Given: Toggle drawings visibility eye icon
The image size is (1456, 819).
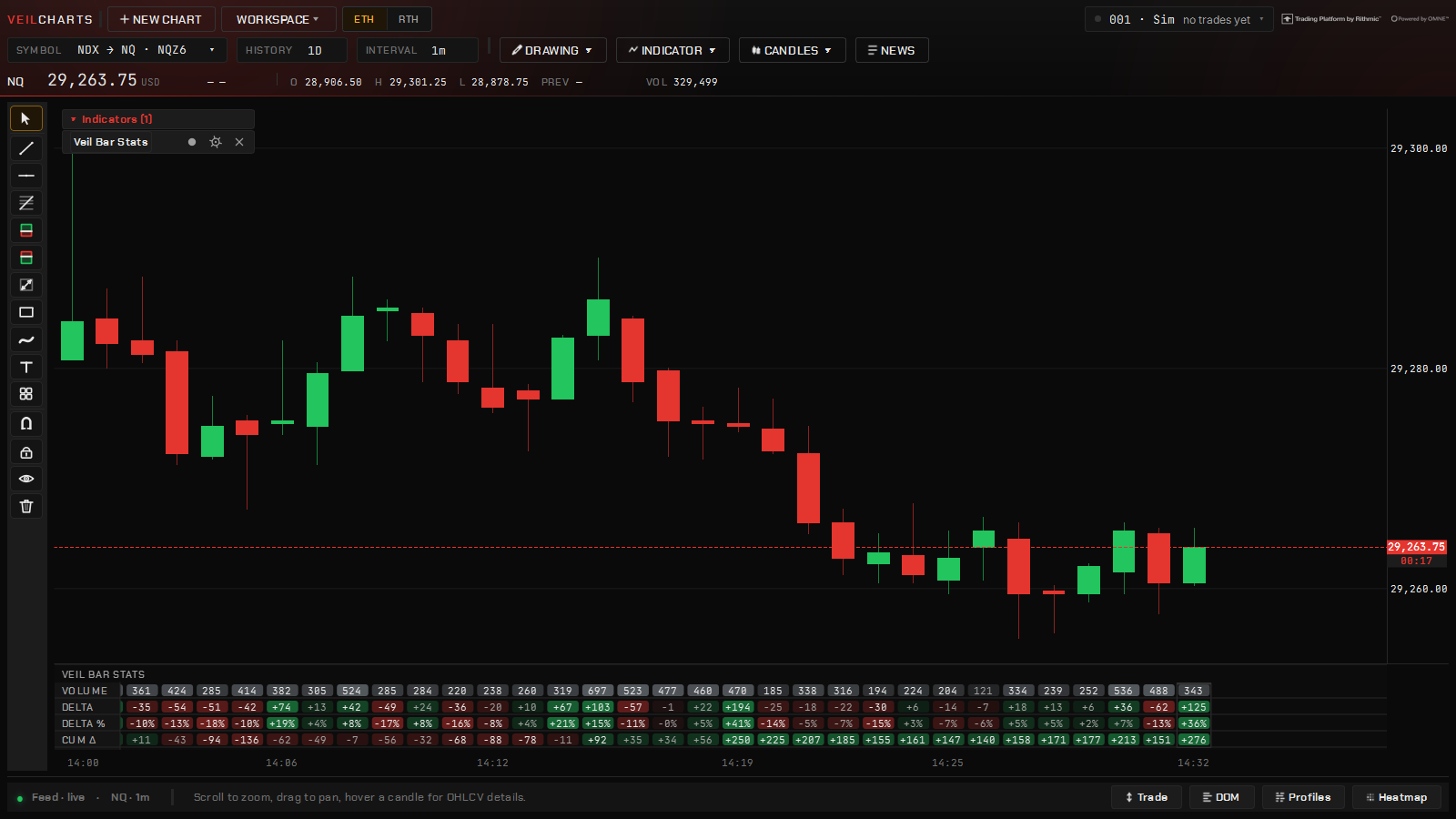Looking at the screenshot, I should tap(25, 479).
